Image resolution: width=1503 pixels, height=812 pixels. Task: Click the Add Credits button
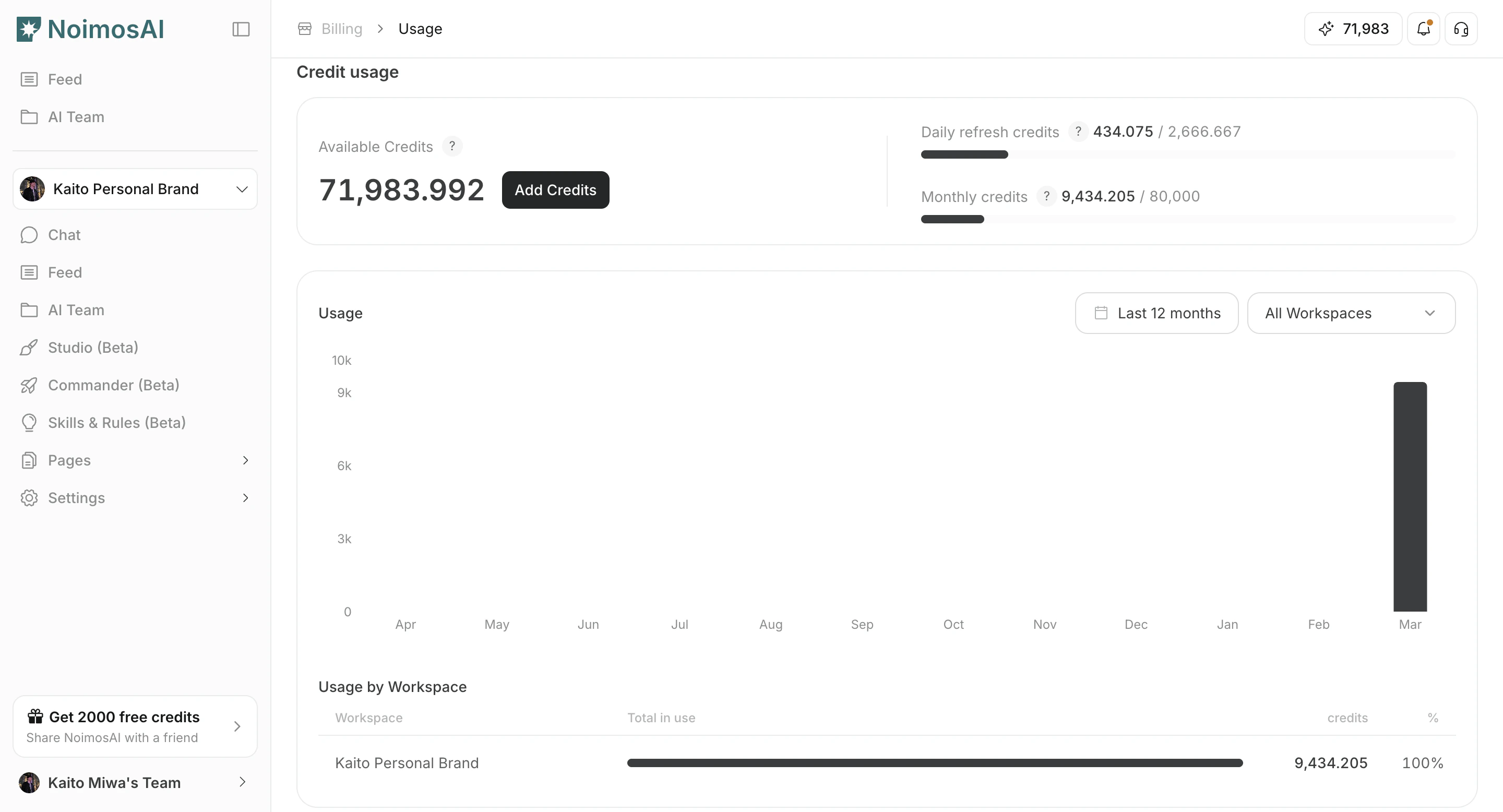[555, 189]
